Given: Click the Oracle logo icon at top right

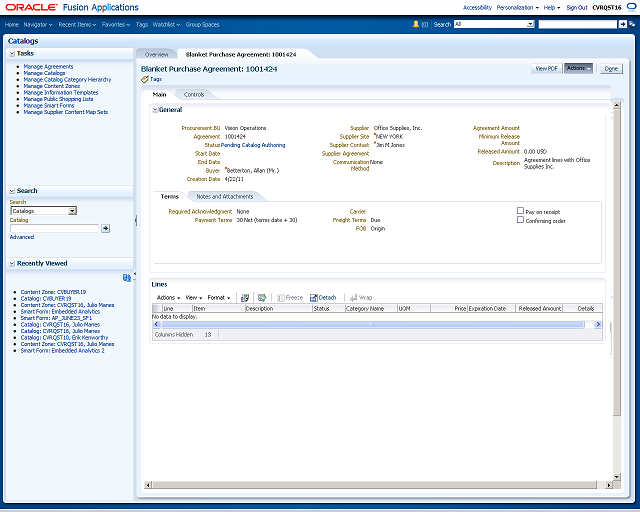Looking at the screenshot, I should (x=631, y=7).
